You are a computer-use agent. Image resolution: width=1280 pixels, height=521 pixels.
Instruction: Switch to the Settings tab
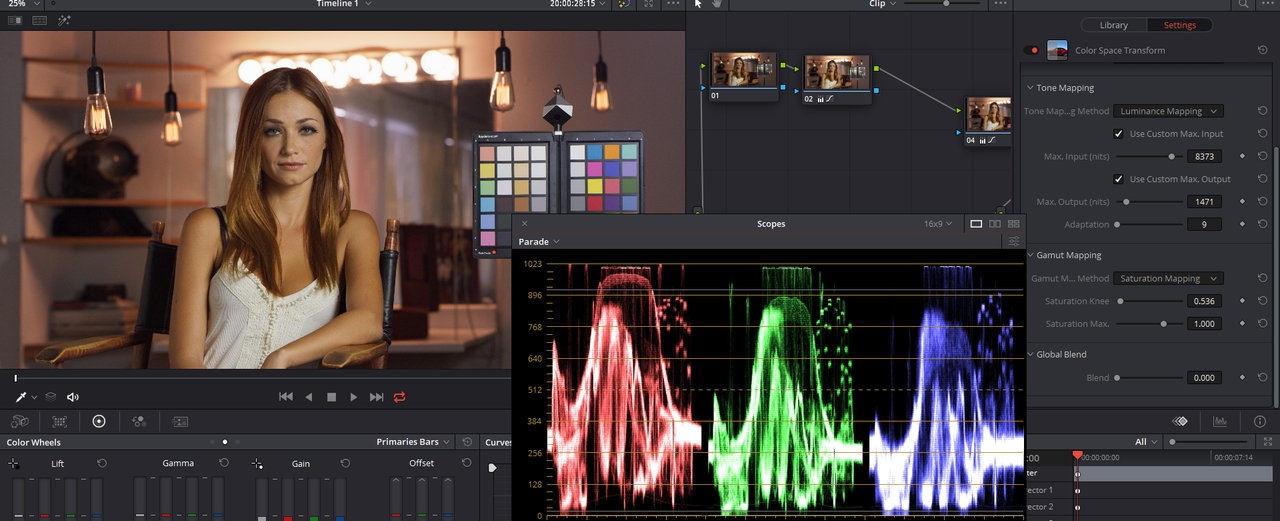coord(1180,25)
